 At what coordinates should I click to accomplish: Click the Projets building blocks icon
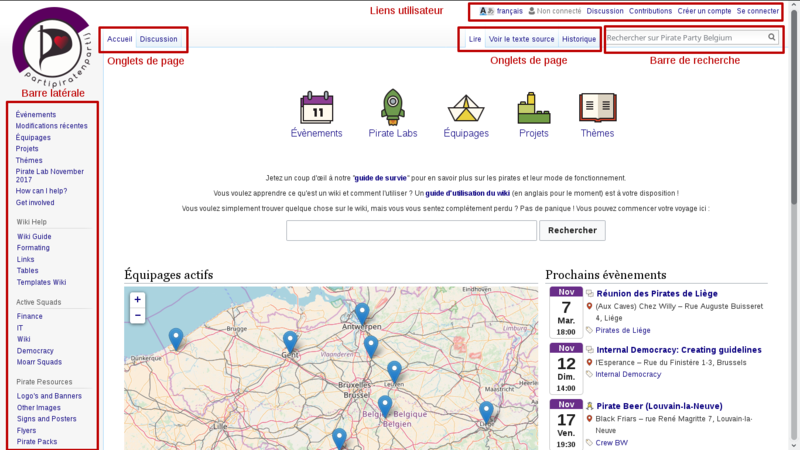[x=534, y=106]
